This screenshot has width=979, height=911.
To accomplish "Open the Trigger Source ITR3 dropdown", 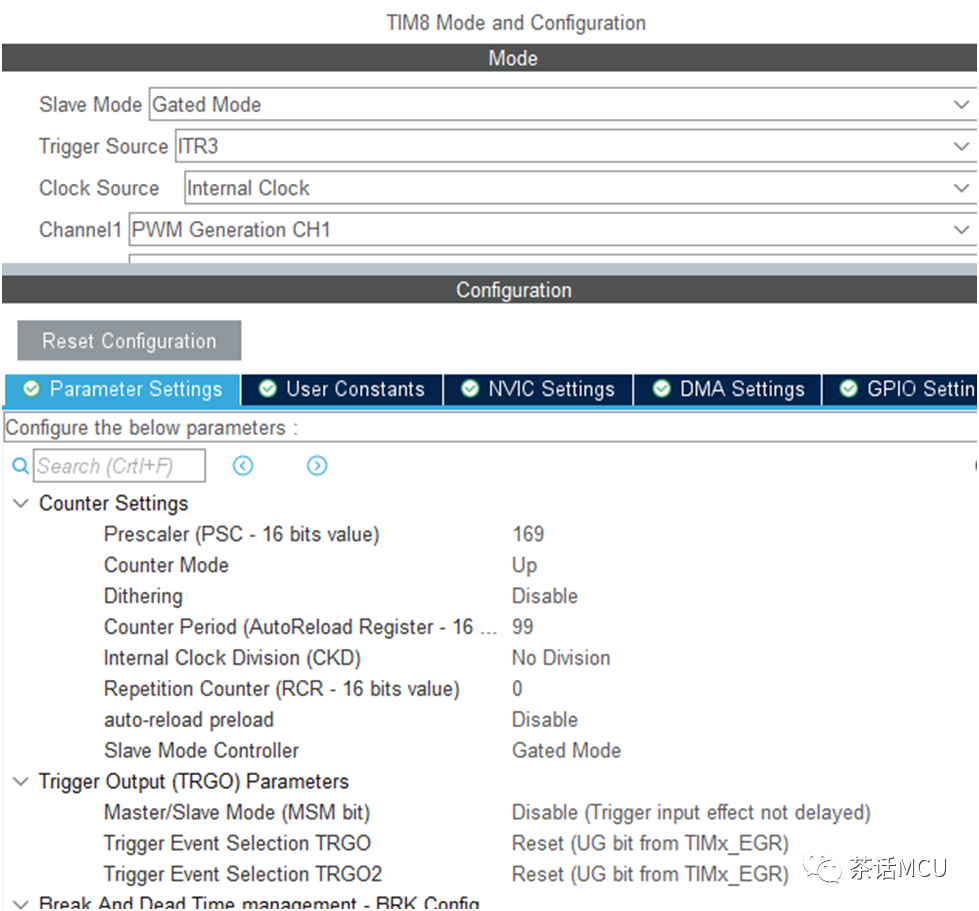I will point(576,146).
